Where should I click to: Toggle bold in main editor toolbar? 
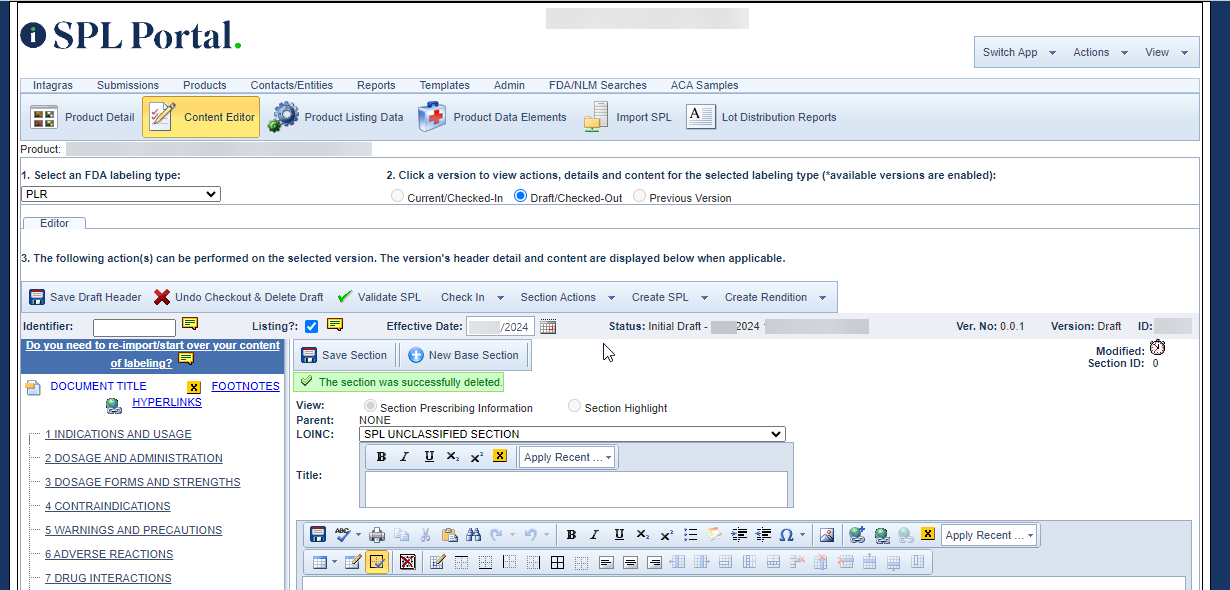point(571,535)
